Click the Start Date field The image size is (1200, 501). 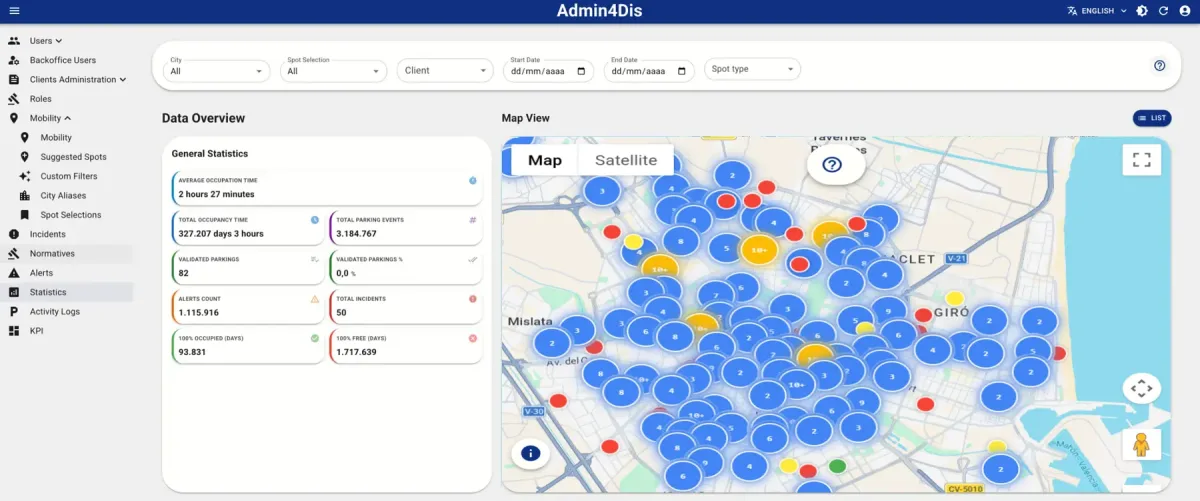pos(548,70)
